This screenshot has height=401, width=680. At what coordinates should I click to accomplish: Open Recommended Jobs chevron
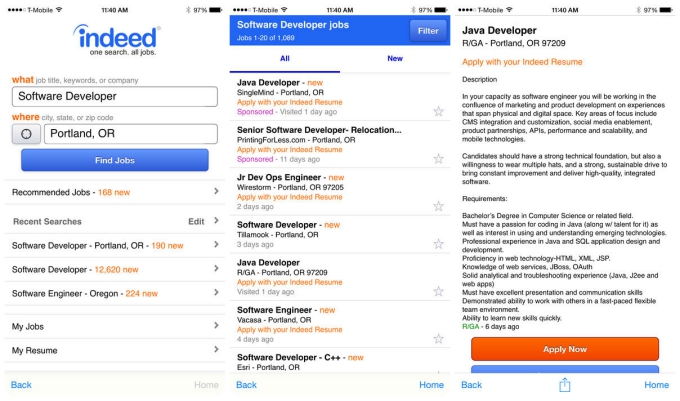216,191
